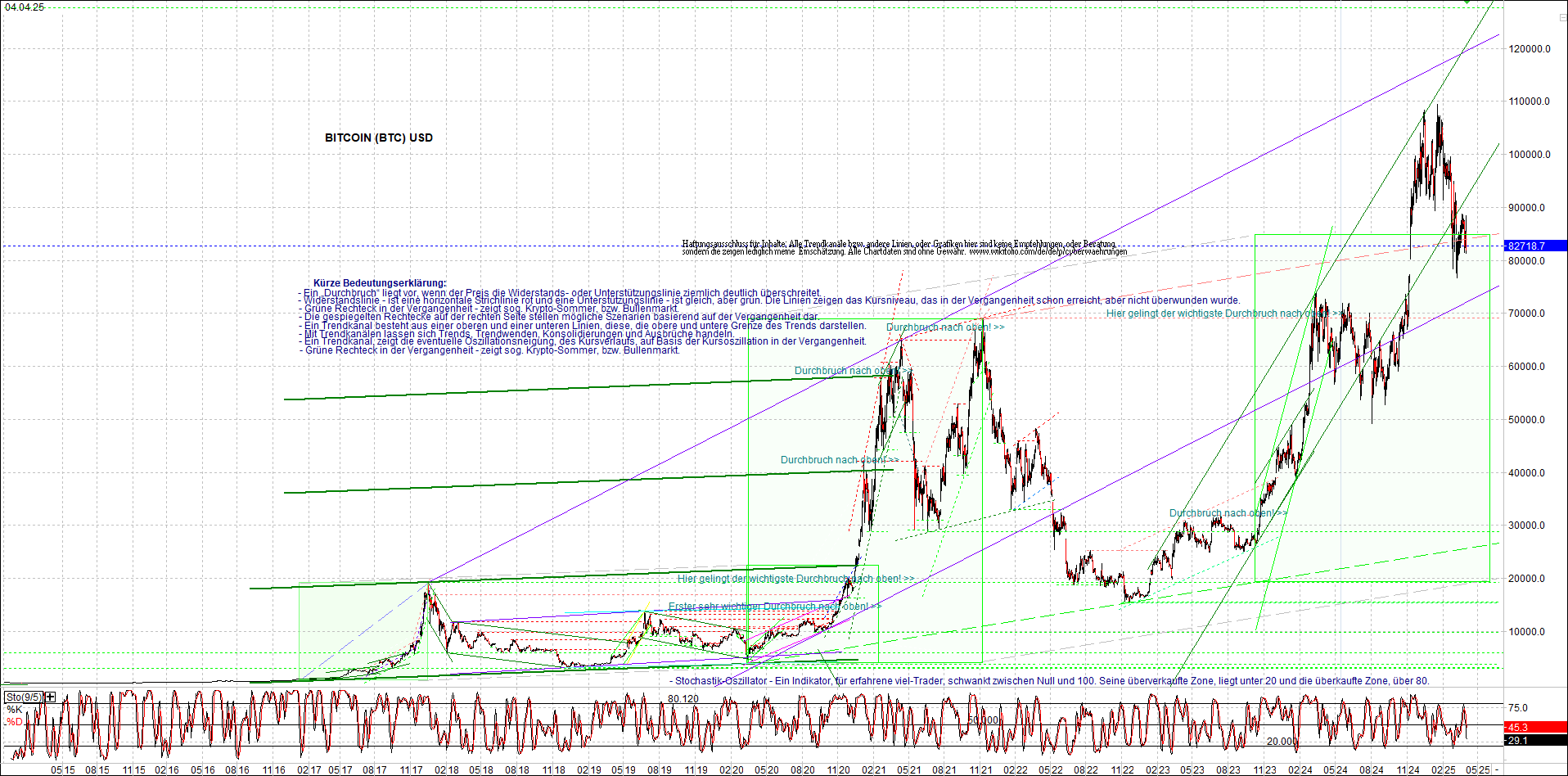Click the 05 15 date axis label
The height and width of the screenshot is (776, 1568).
point(63,770)
